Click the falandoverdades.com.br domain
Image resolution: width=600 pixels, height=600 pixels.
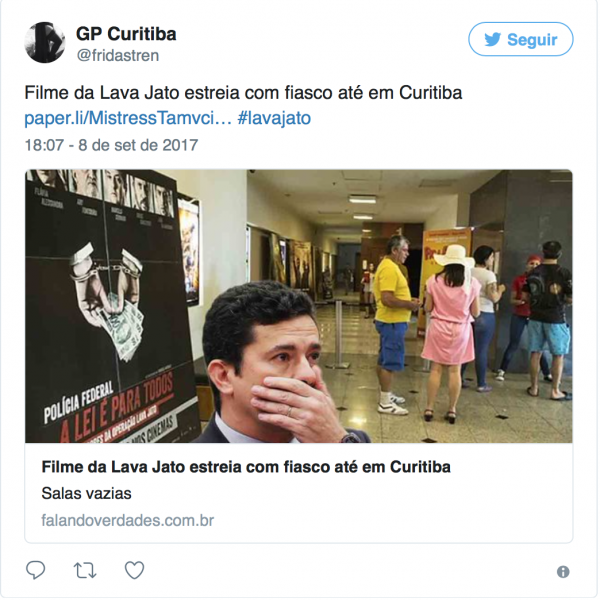click(x=127, y=521)
